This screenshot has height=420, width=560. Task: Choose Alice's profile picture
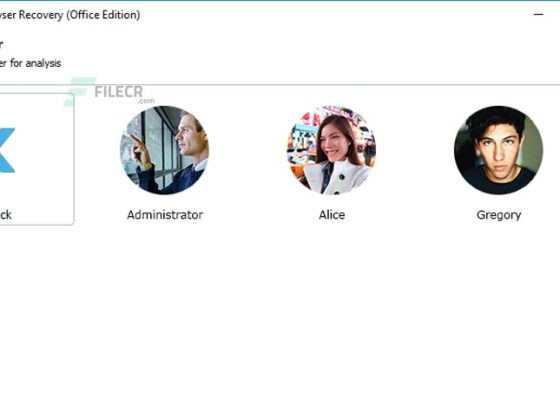tap(332, 150)
